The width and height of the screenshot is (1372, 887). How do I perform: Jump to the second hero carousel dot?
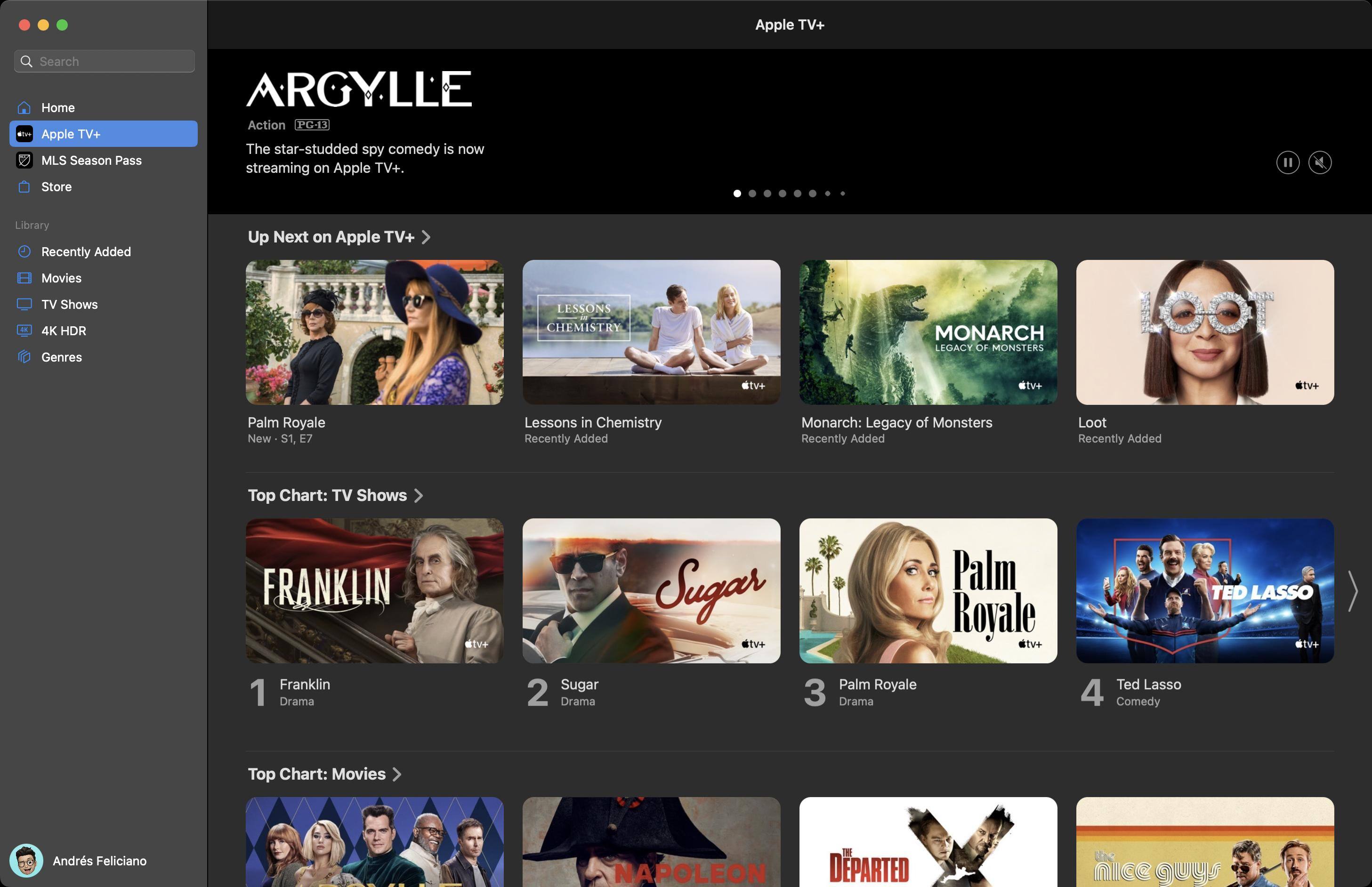(751, 194)
